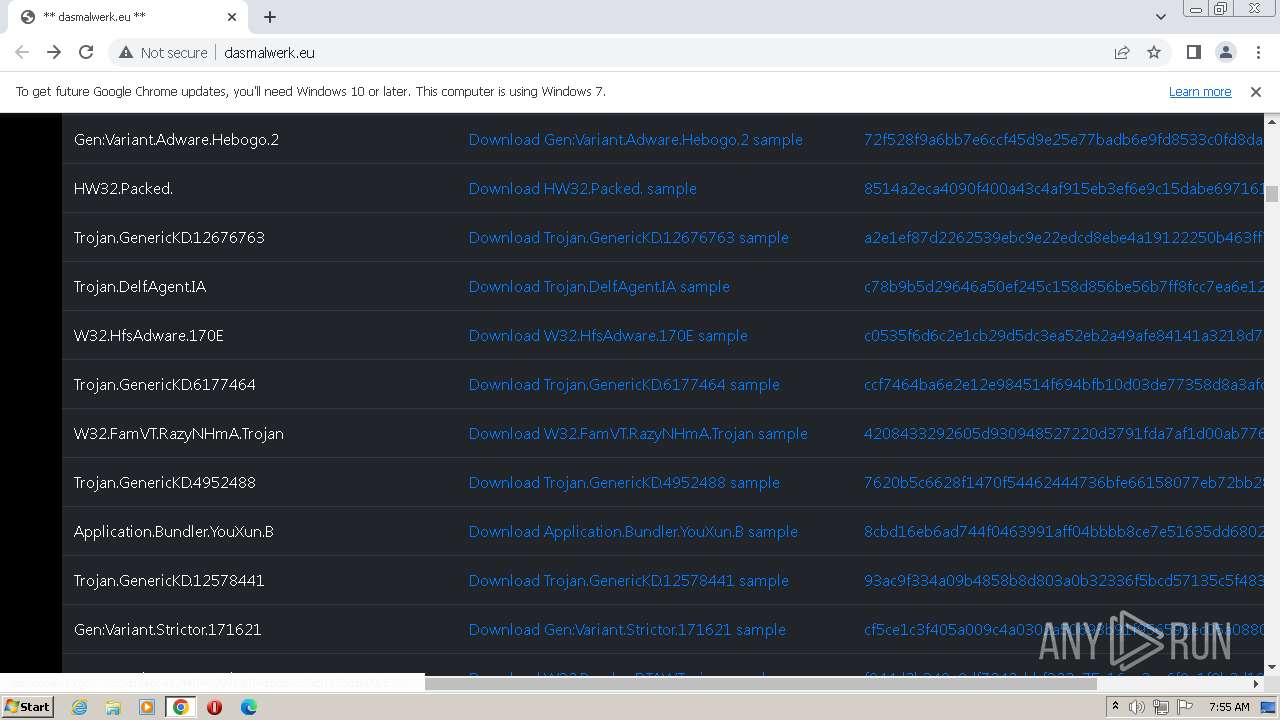Launch Internet Explorer from taskbar
Viewport: 1280px width, 720px height.
pos(79,707)
